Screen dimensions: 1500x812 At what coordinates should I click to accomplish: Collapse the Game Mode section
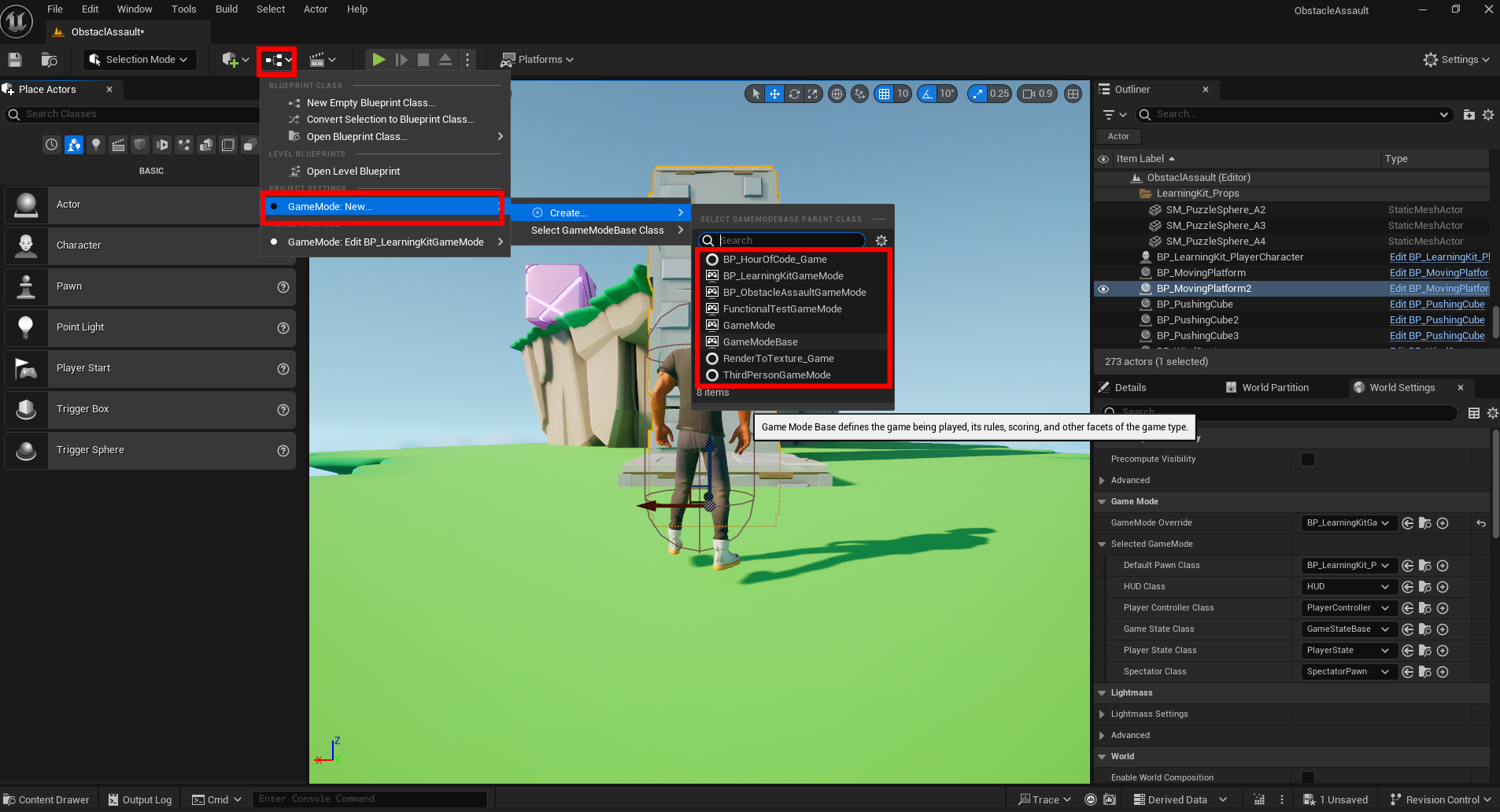(x=1102, y=502)
